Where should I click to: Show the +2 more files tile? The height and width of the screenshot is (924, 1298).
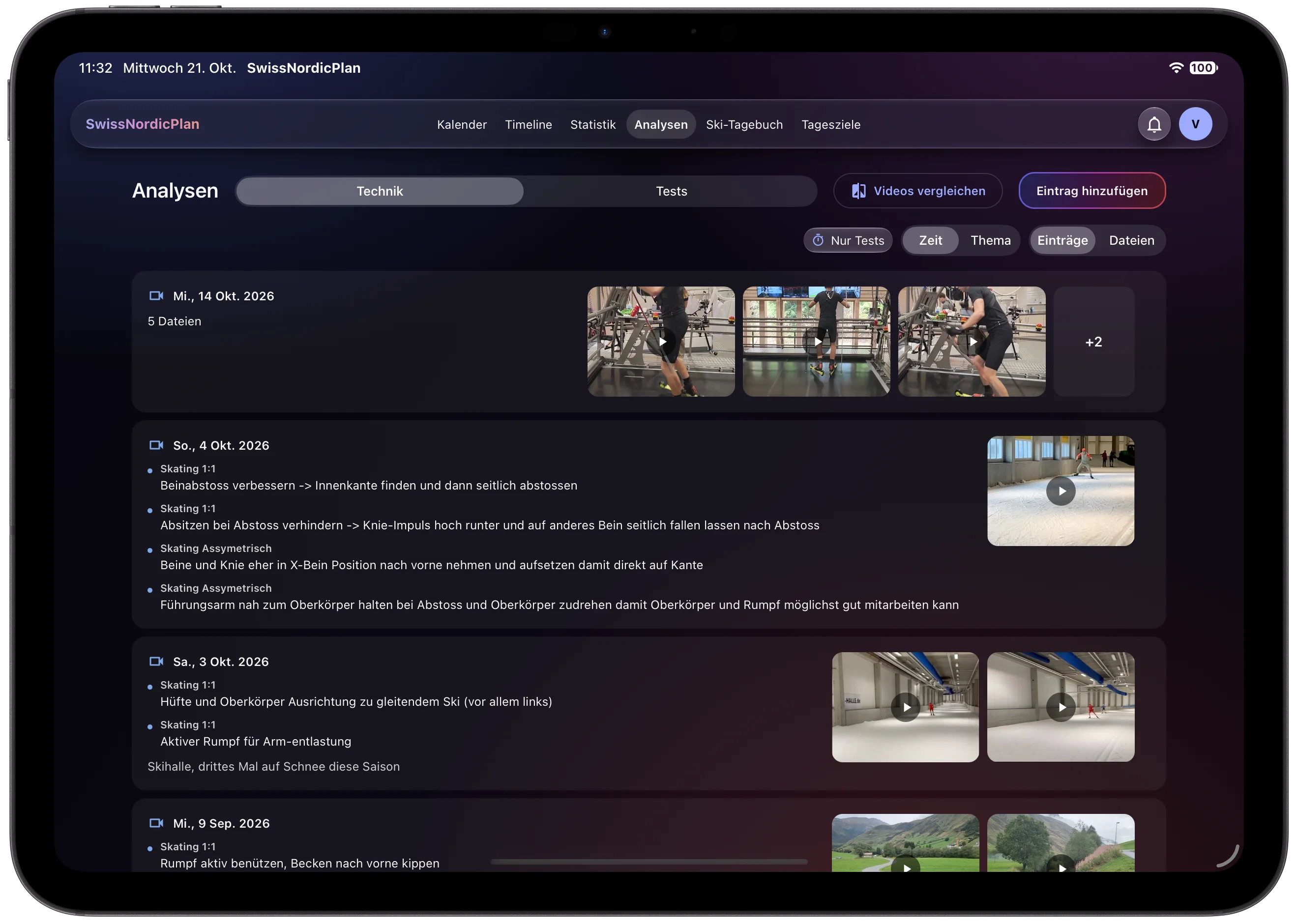(x=1093, y=342)
